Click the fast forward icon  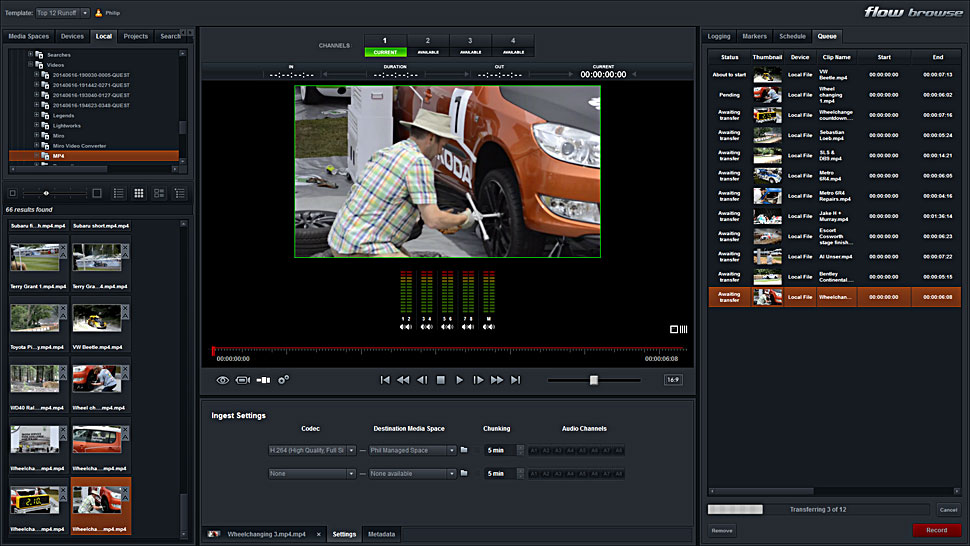(497, 380)
